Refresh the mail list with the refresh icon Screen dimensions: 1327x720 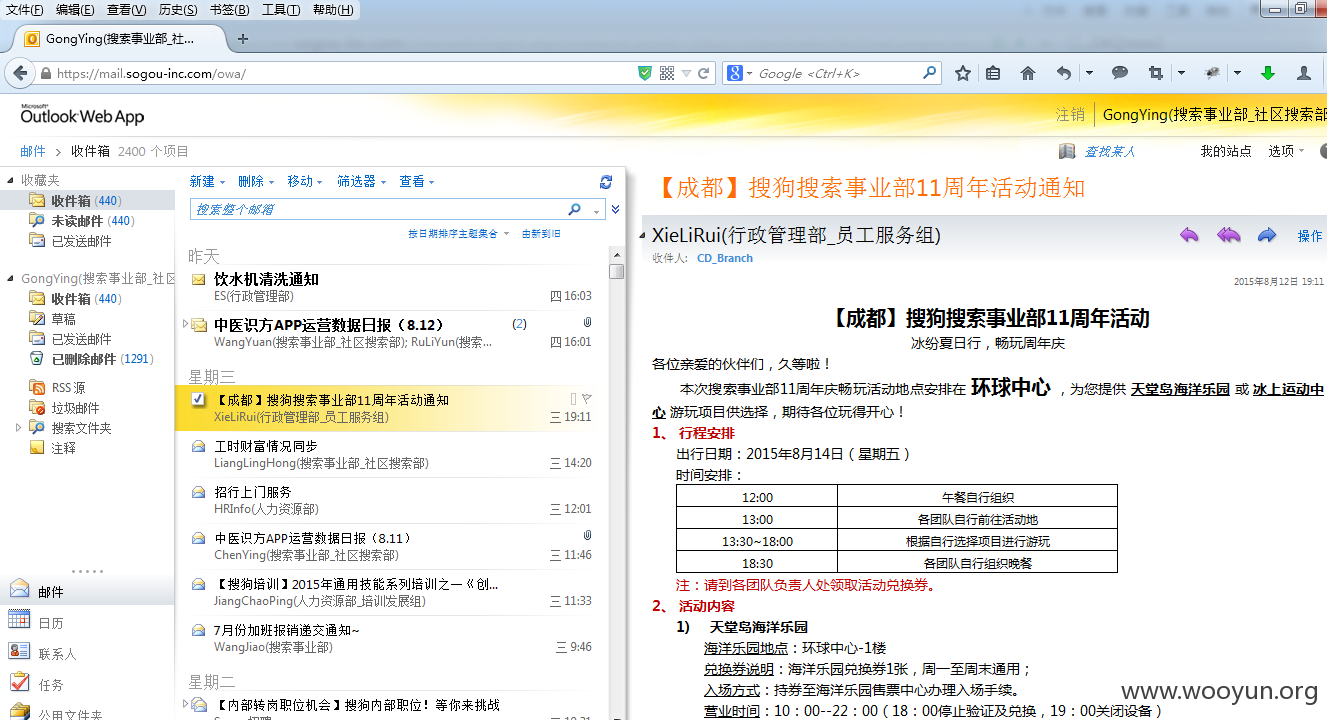point(605,182)
